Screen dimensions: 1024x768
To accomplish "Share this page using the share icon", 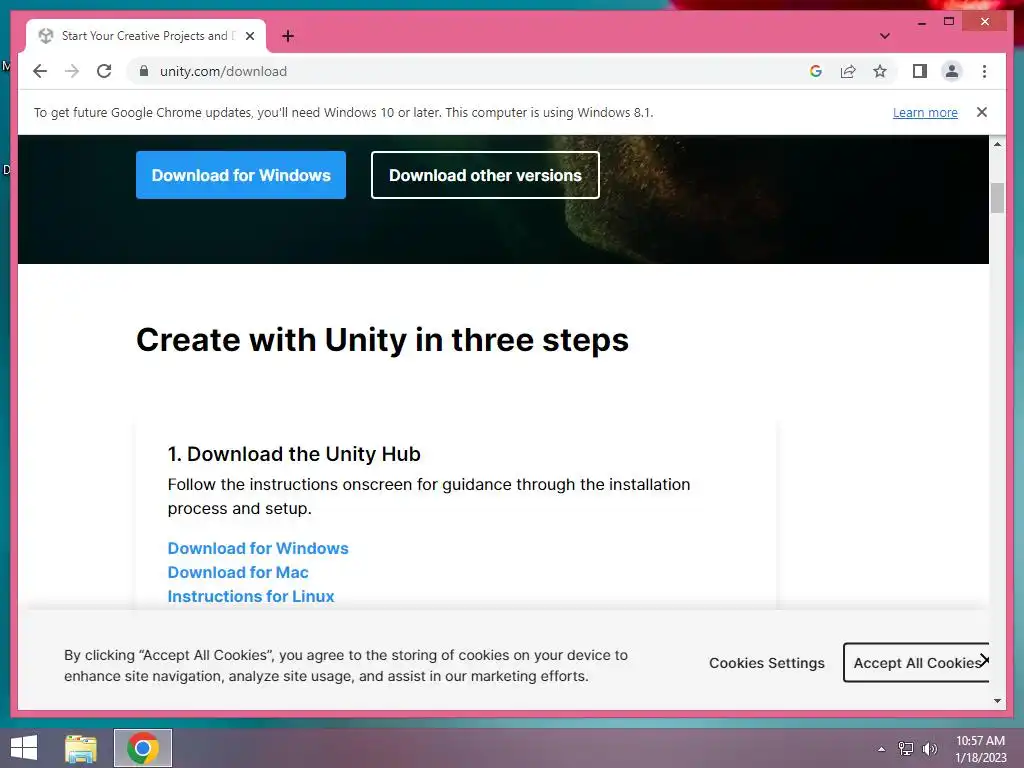I will pyautogui.click(x=848, y=71).
